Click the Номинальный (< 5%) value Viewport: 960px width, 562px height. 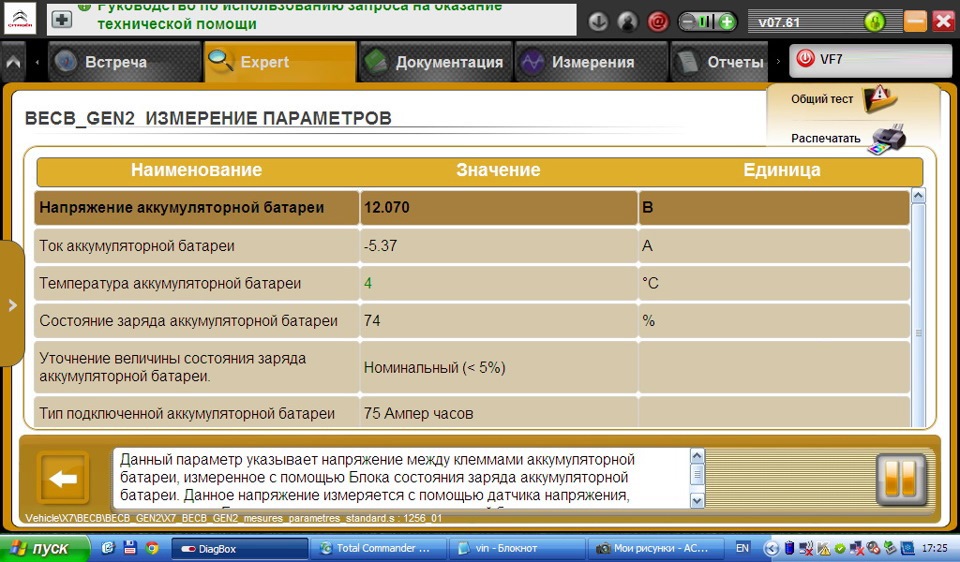click(435, 368)
